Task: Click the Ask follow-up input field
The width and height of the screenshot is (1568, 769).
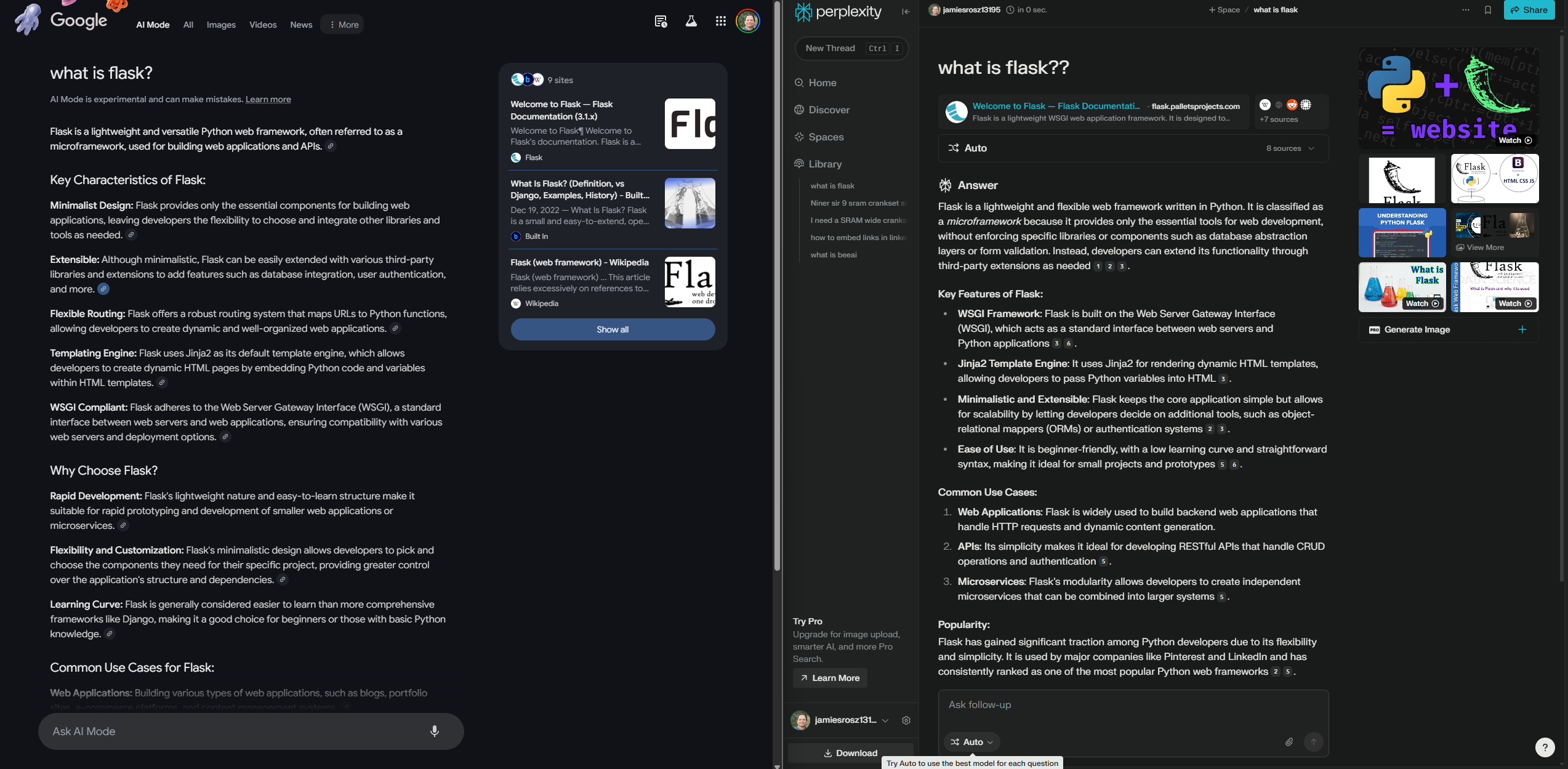Action: point(1133,705)
